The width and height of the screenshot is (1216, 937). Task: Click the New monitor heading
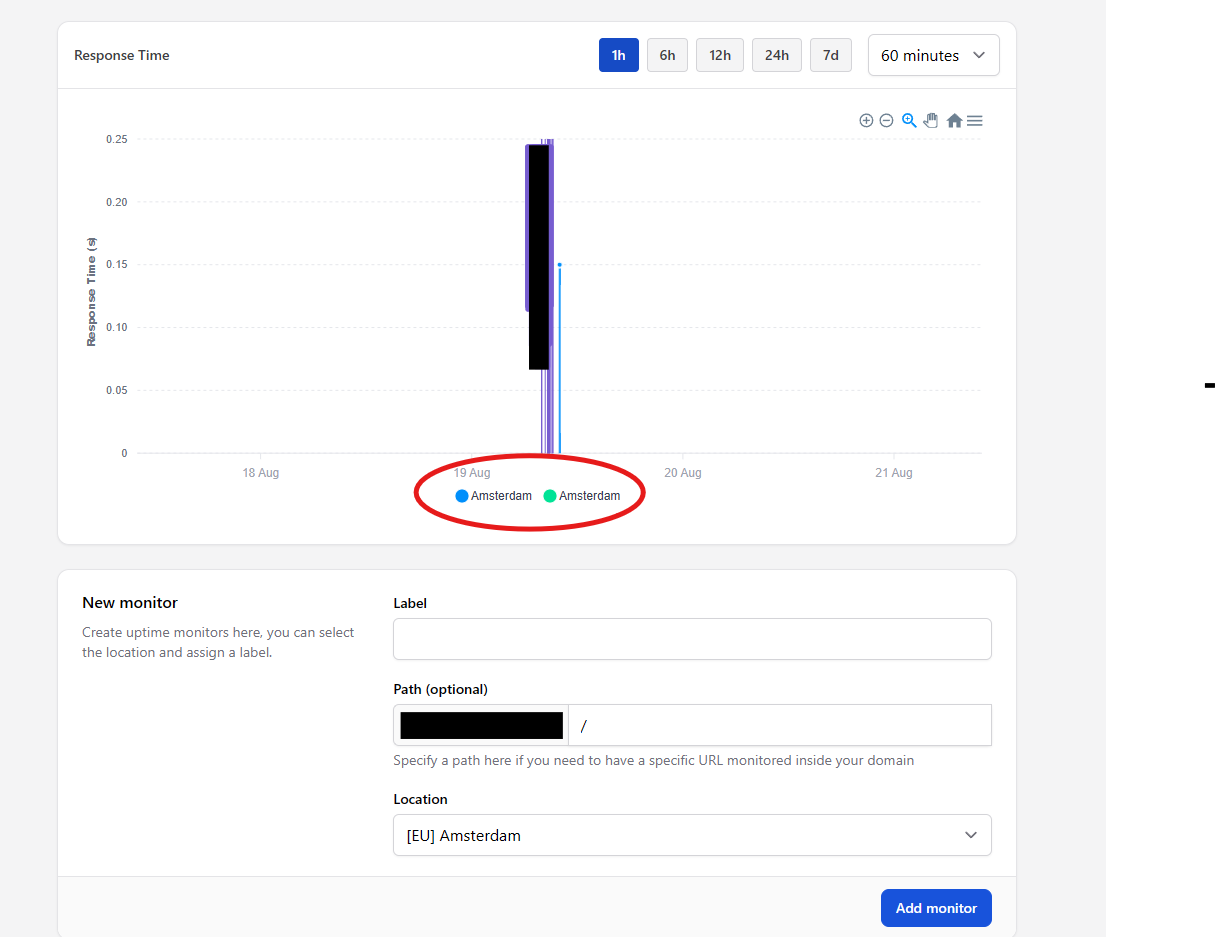(130, 603)
